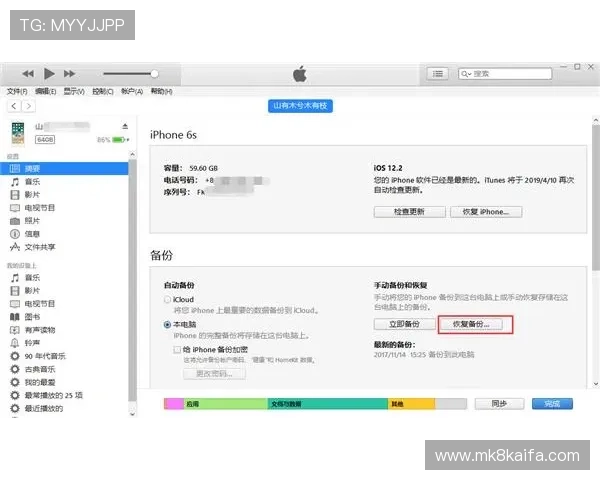Click the main pane scrollbar thumb

(x=596, y=197)
